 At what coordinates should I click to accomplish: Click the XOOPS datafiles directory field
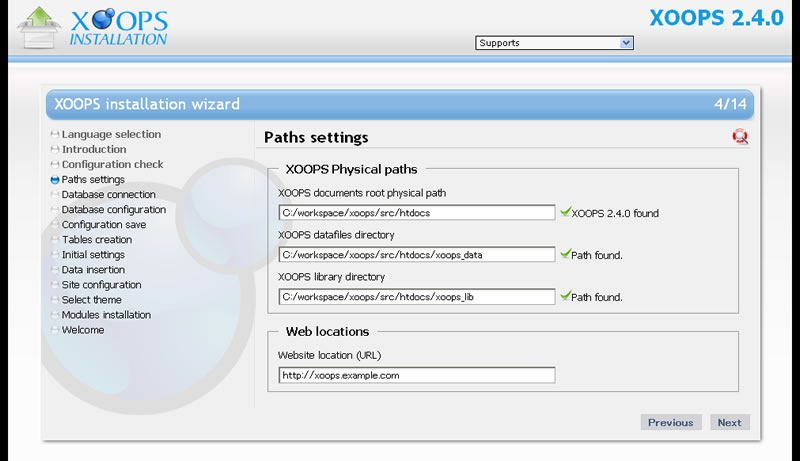pos(417,254)
